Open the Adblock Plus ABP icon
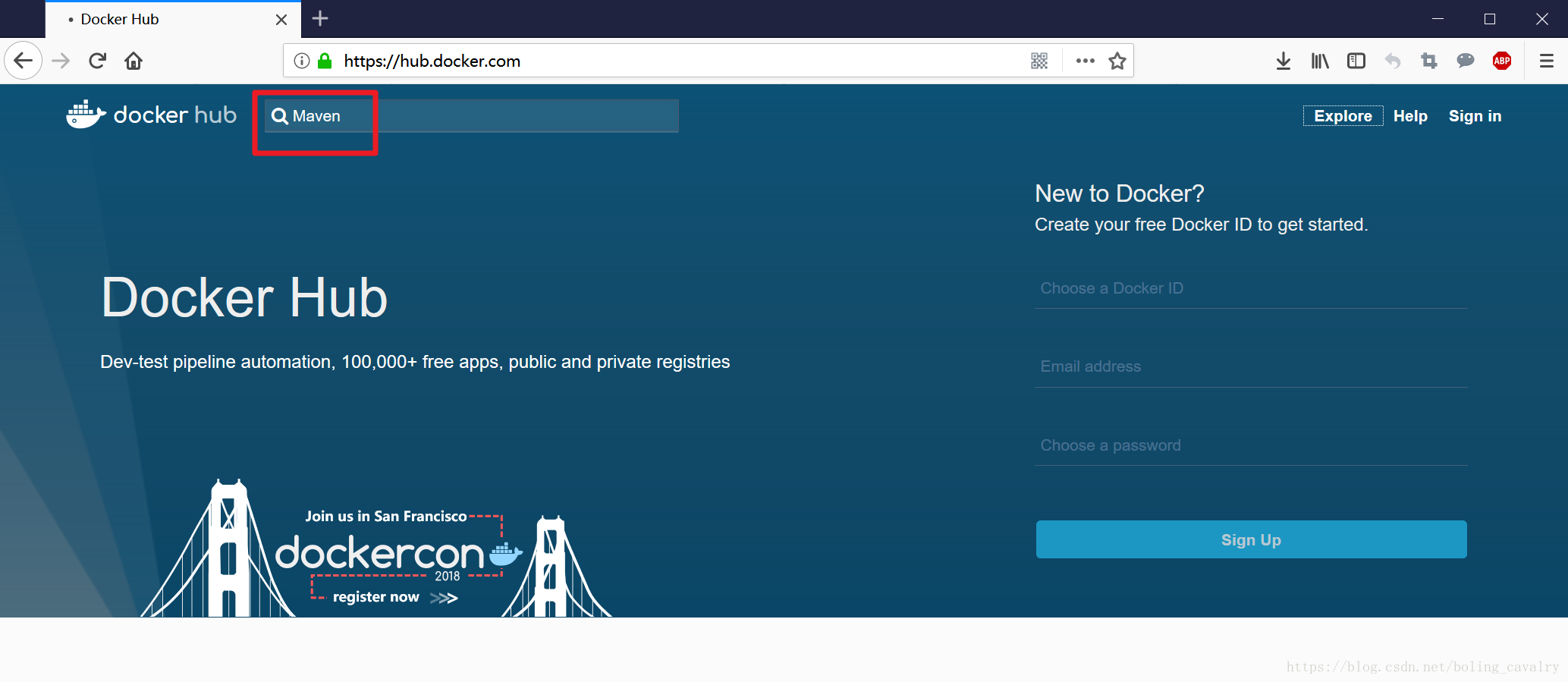 click(x=1502, y=61)
